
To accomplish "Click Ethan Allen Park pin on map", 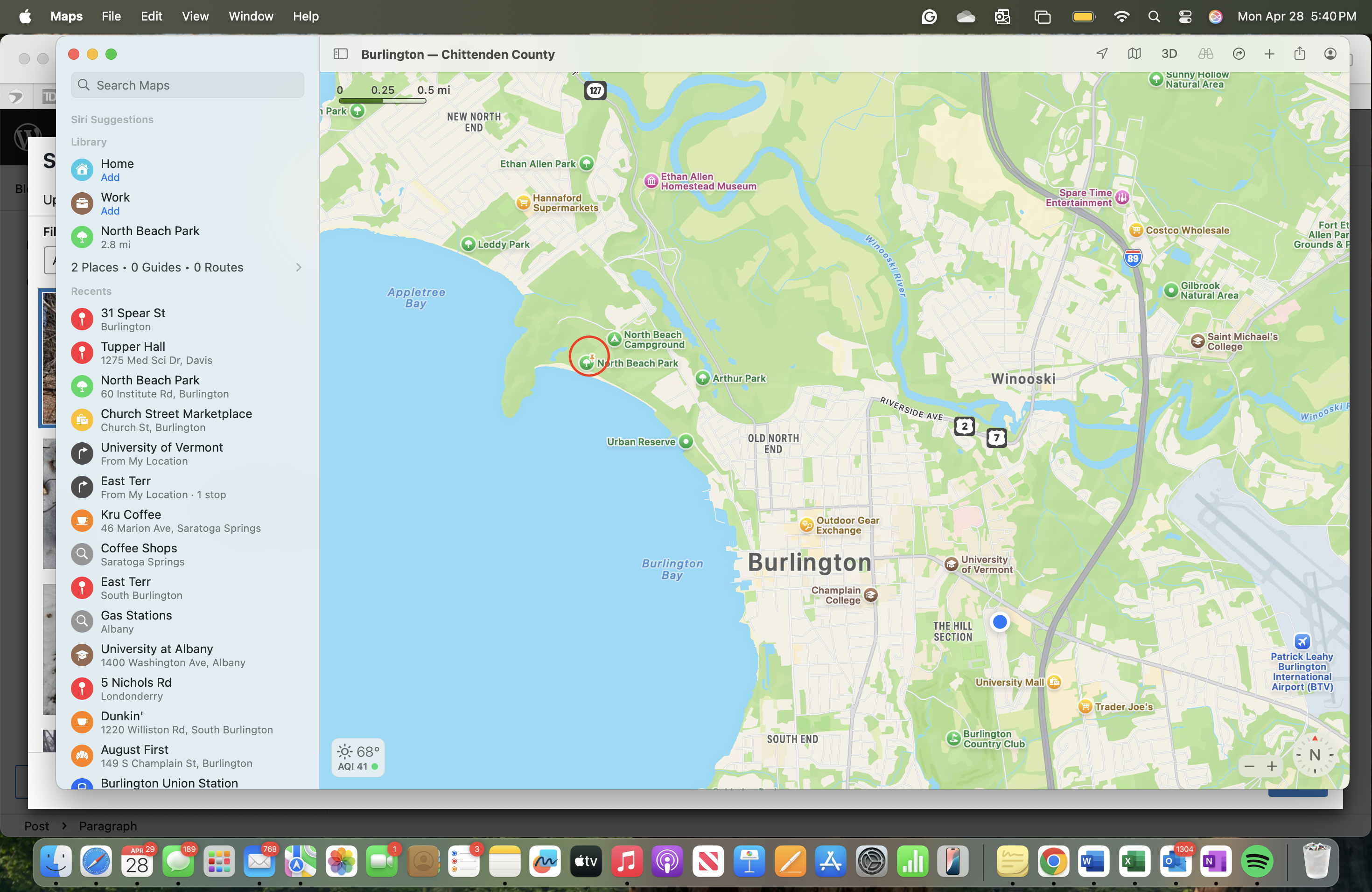I will [586, 164].
